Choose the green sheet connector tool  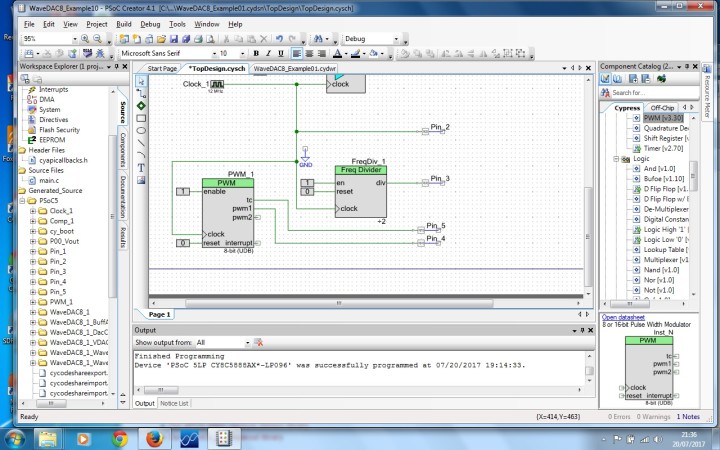pyautogui.click(x=141, y=106)
